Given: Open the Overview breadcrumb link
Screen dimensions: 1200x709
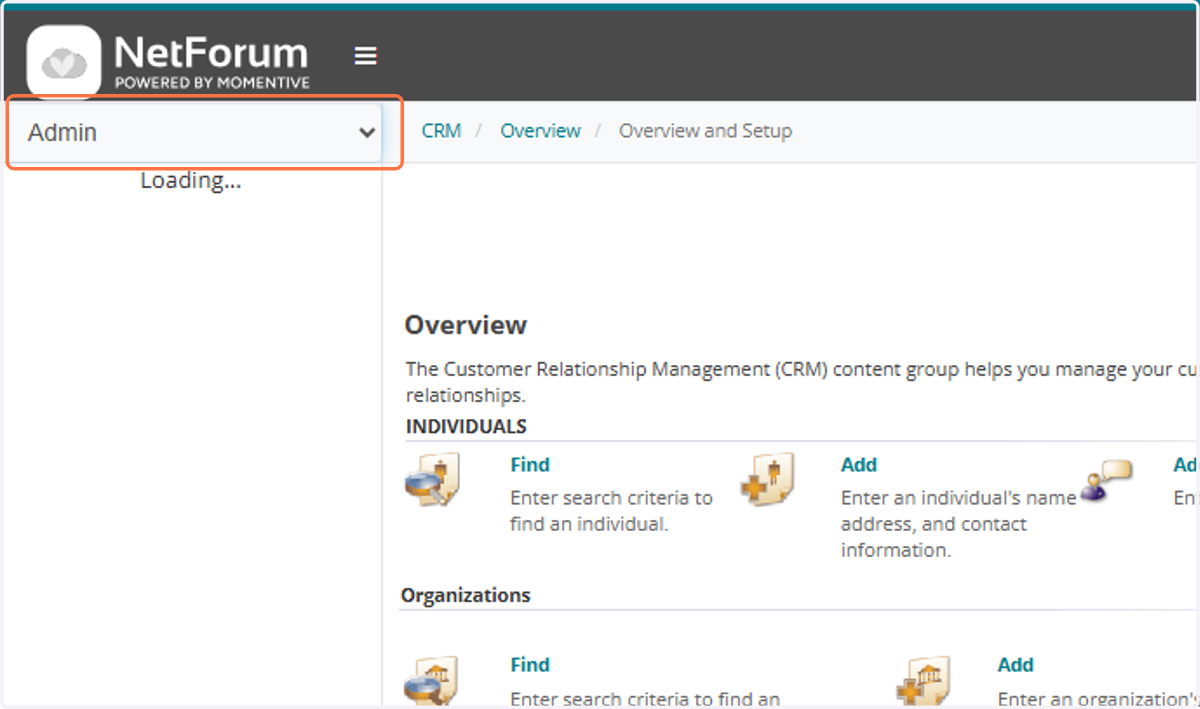Looking at the screenshot, I should (x=540, y=131).
